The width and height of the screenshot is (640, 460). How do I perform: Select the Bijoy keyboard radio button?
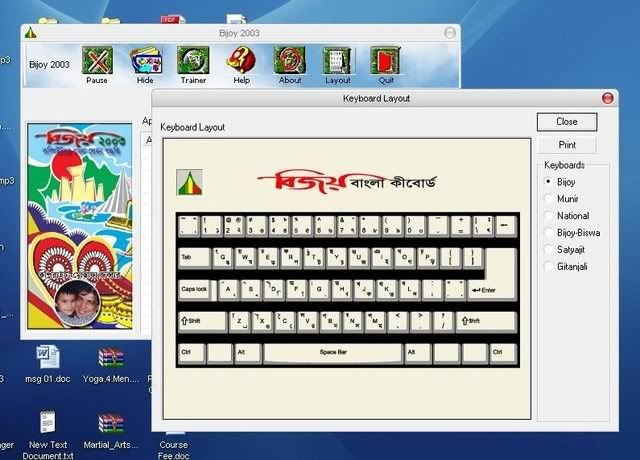tap(549, 182)
